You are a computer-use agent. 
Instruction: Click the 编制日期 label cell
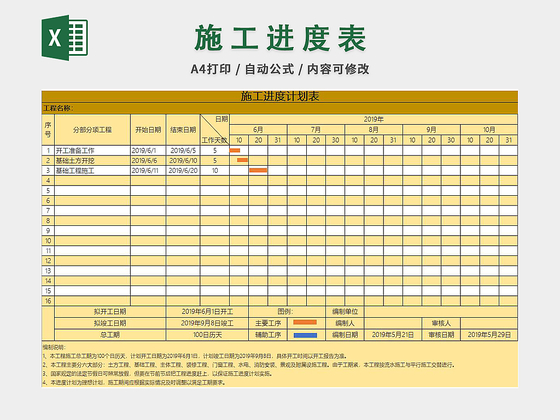click(345, 335)
